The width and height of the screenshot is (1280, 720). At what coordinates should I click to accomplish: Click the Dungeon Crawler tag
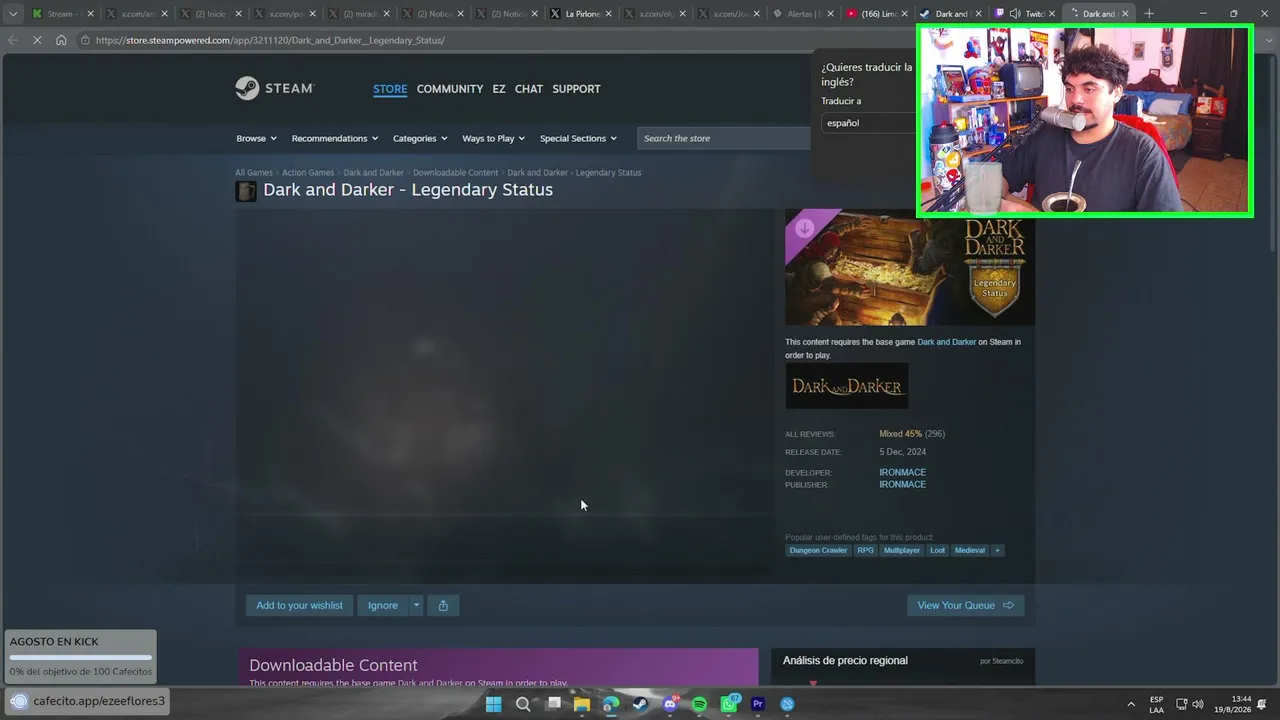point(818,550)
